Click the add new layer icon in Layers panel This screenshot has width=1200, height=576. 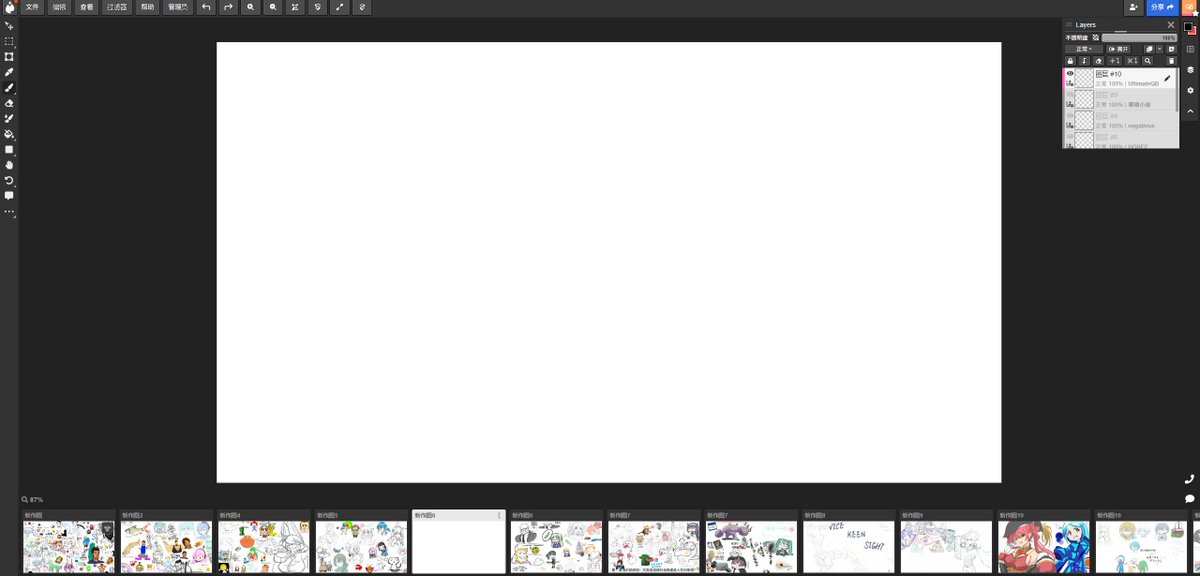1171,49
